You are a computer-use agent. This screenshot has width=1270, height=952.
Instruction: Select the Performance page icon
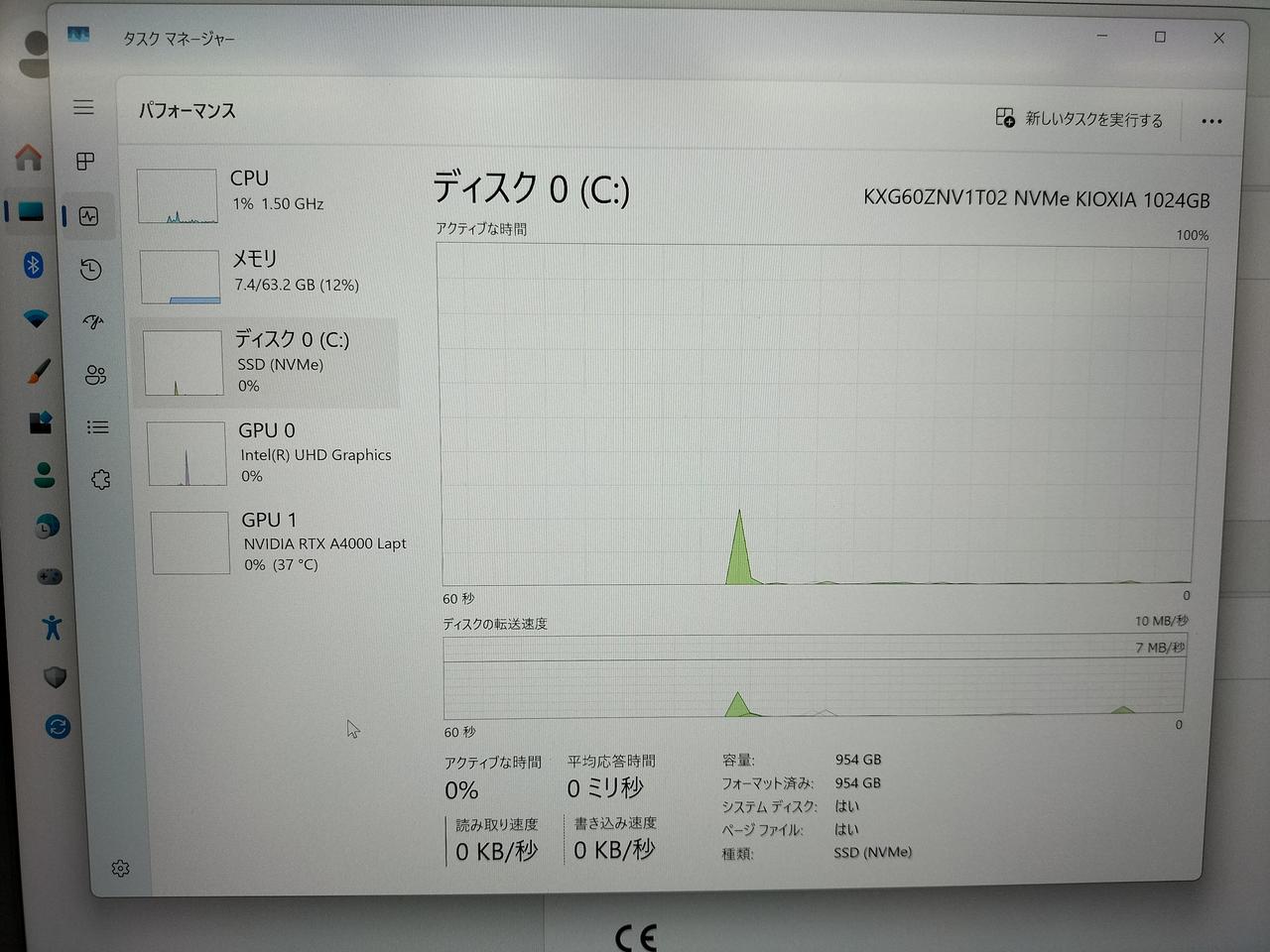89,216
